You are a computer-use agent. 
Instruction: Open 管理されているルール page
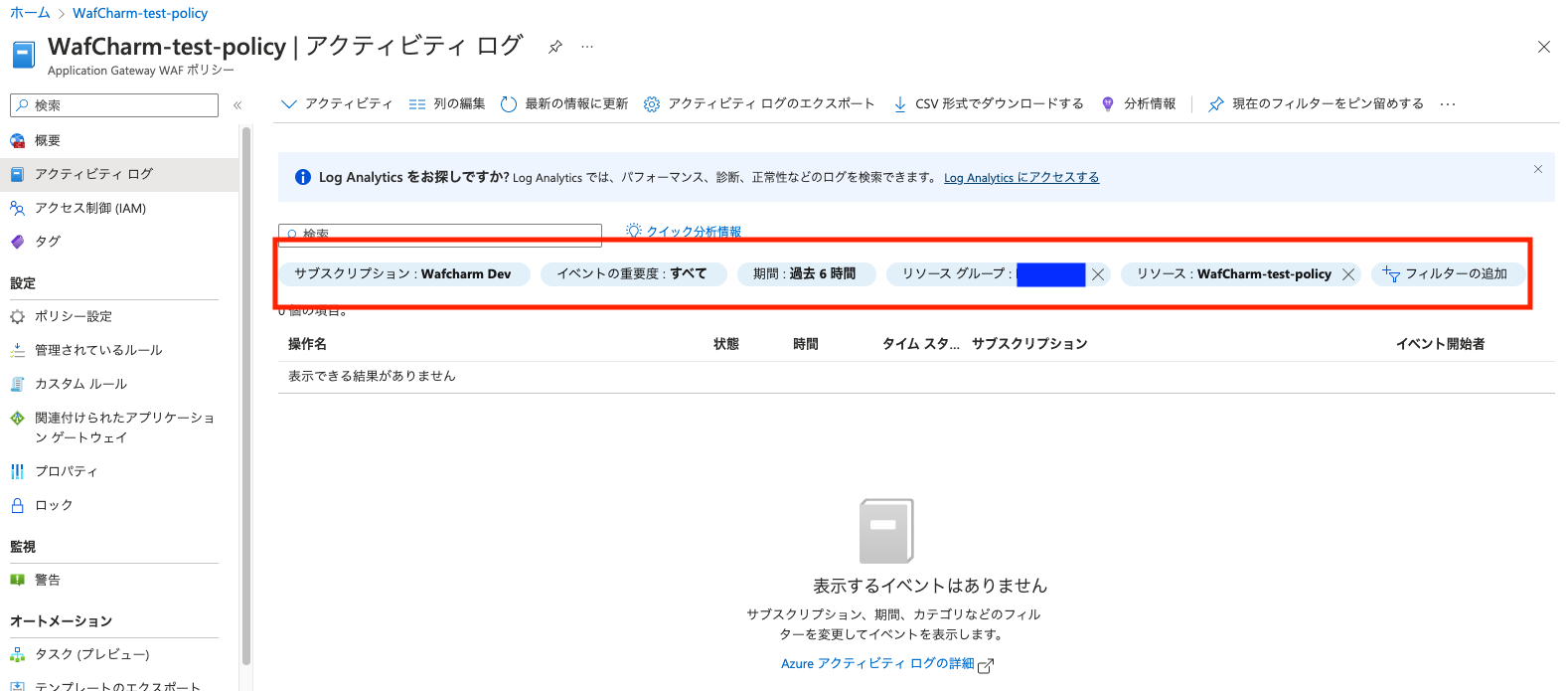pos(119,350)
